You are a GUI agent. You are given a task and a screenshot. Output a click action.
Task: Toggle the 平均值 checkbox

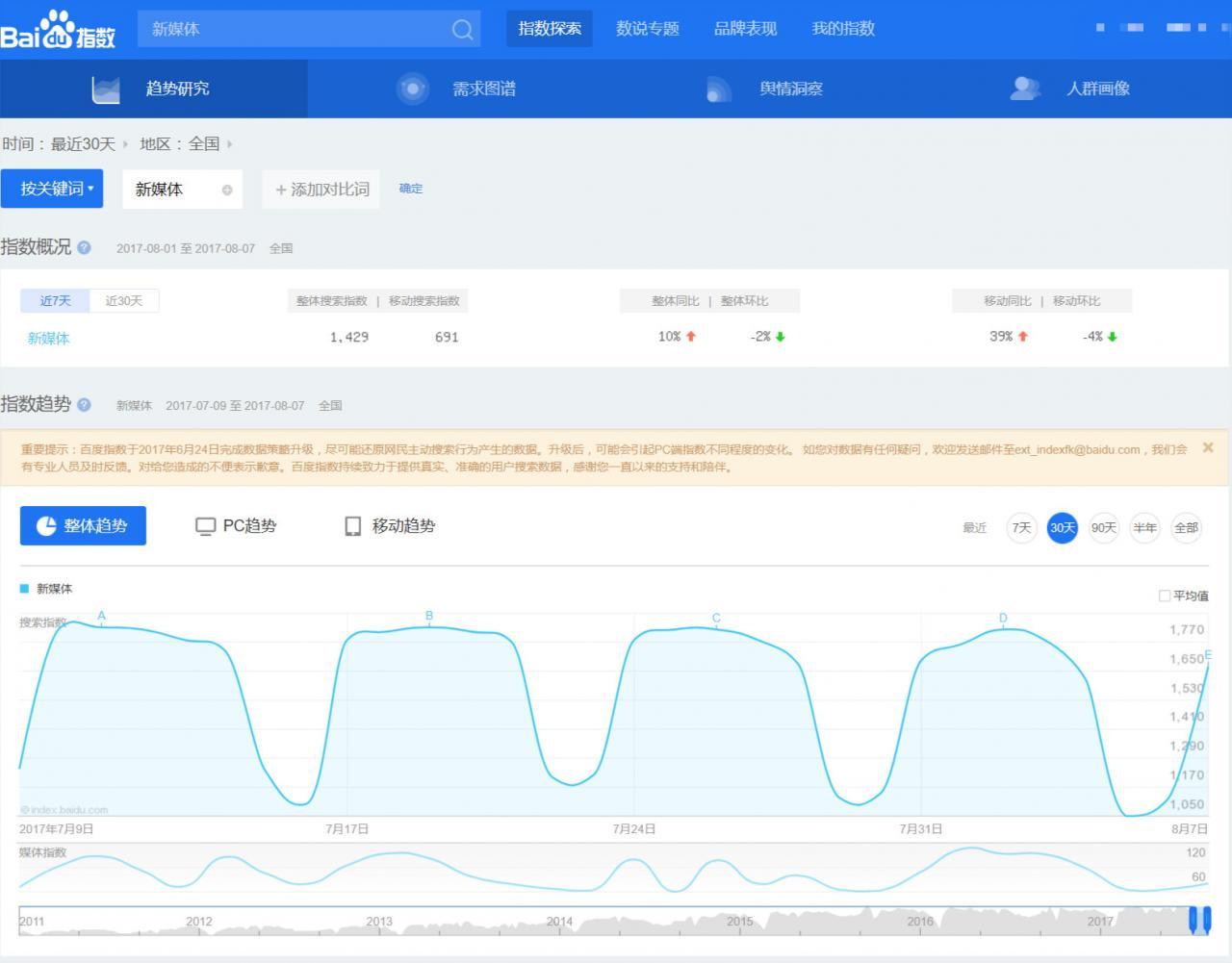tap(1165, 596)
